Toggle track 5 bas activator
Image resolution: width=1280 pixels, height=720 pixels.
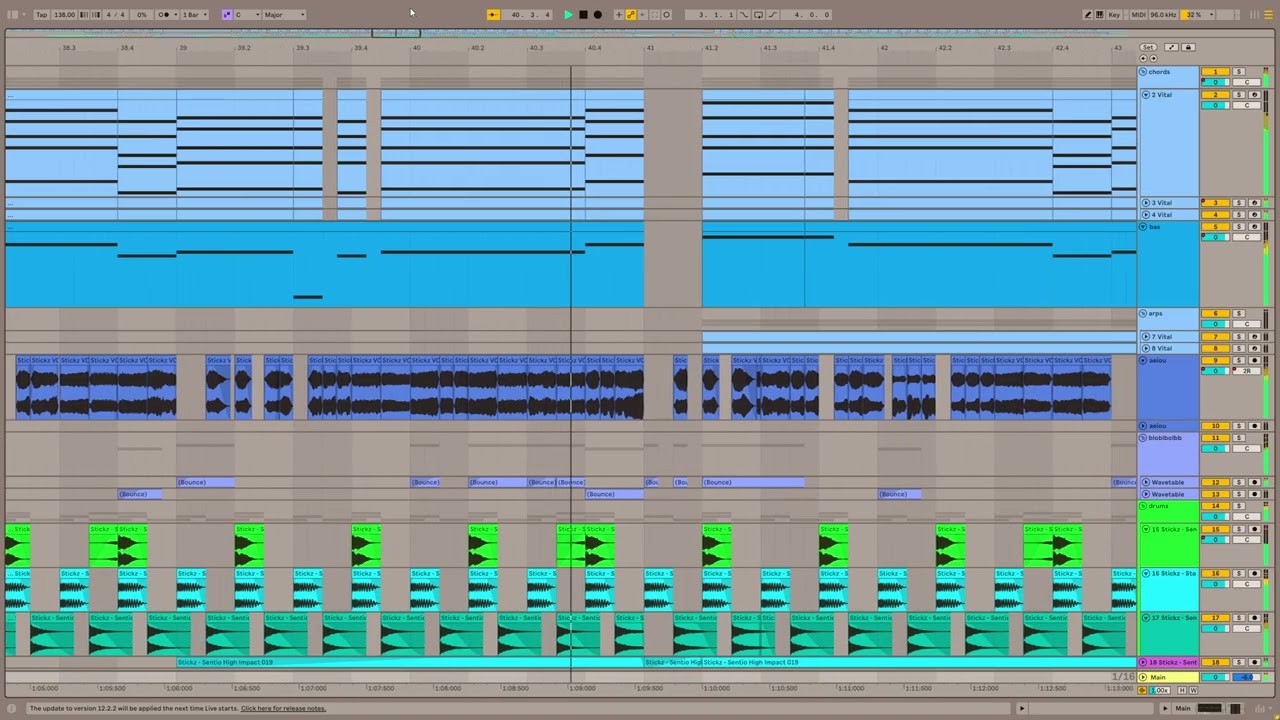(1215, 227)
